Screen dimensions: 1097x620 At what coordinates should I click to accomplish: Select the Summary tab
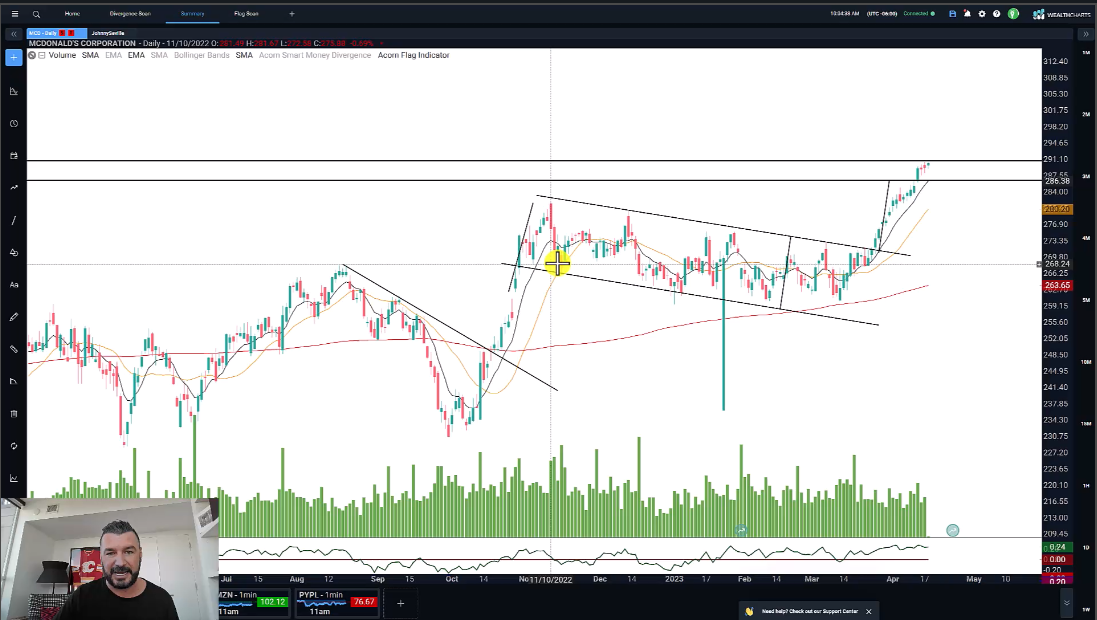pos(192,14)
